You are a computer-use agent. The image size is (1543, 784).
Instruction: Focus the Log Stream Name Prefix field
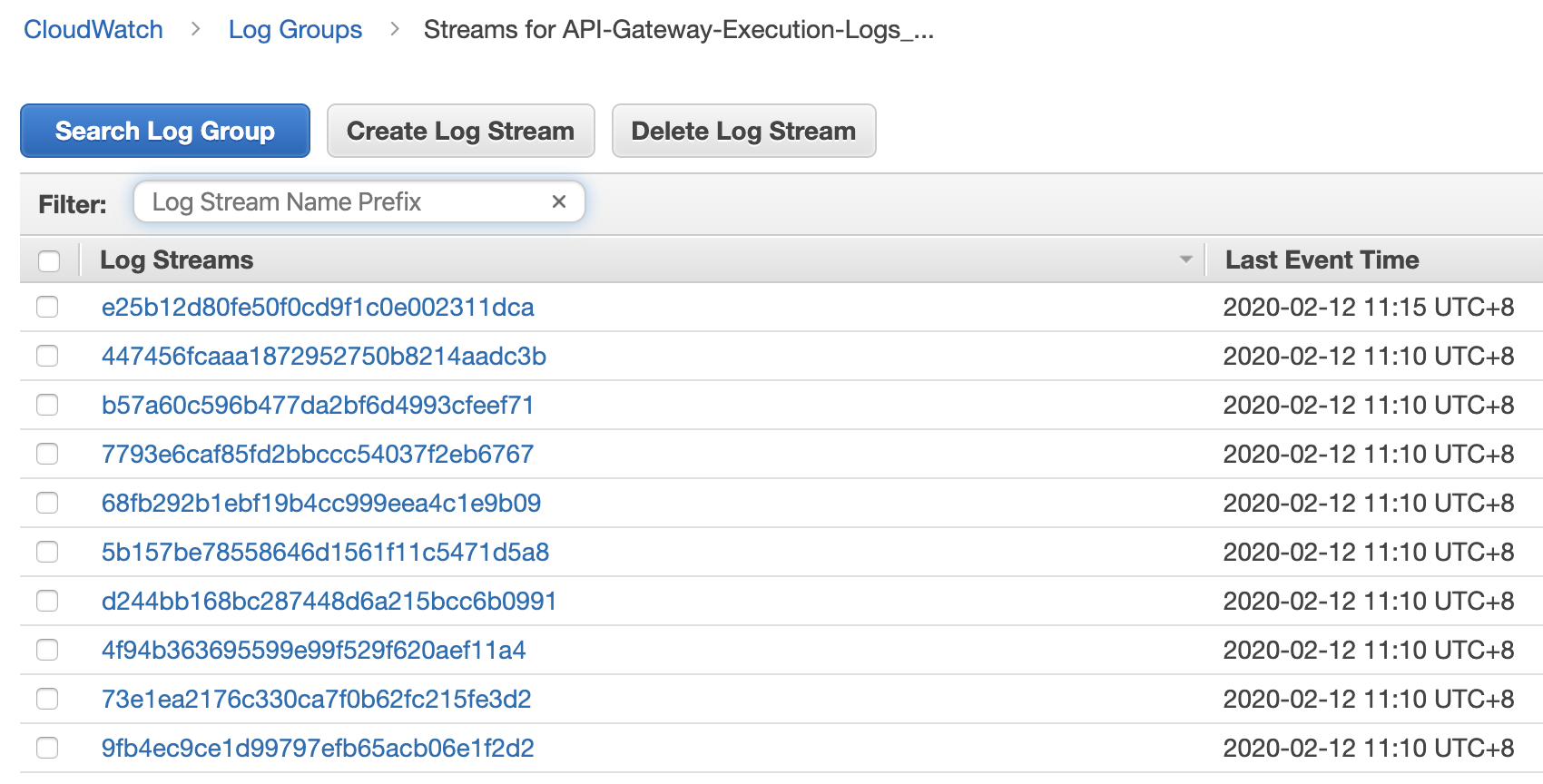click(x=345, y=201)
